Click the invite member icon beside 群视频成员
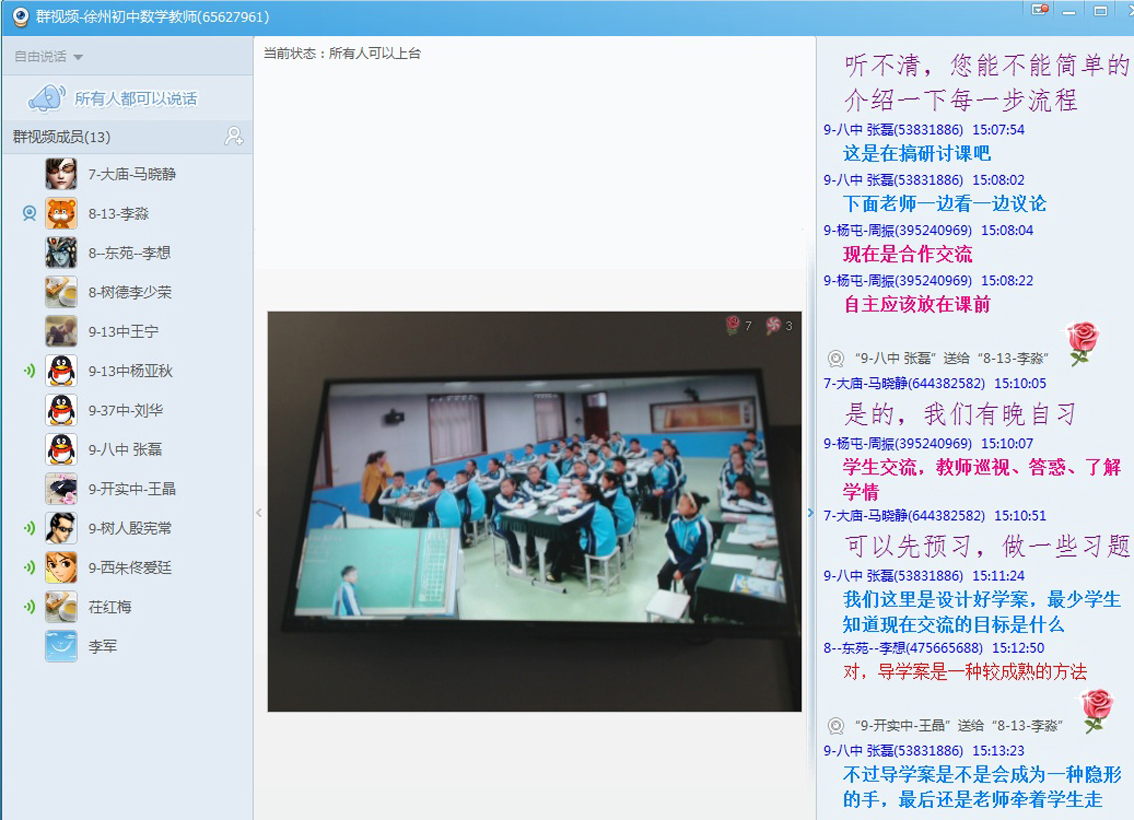This screenshot has height=820, width=1134. click(x=234, y=136)
